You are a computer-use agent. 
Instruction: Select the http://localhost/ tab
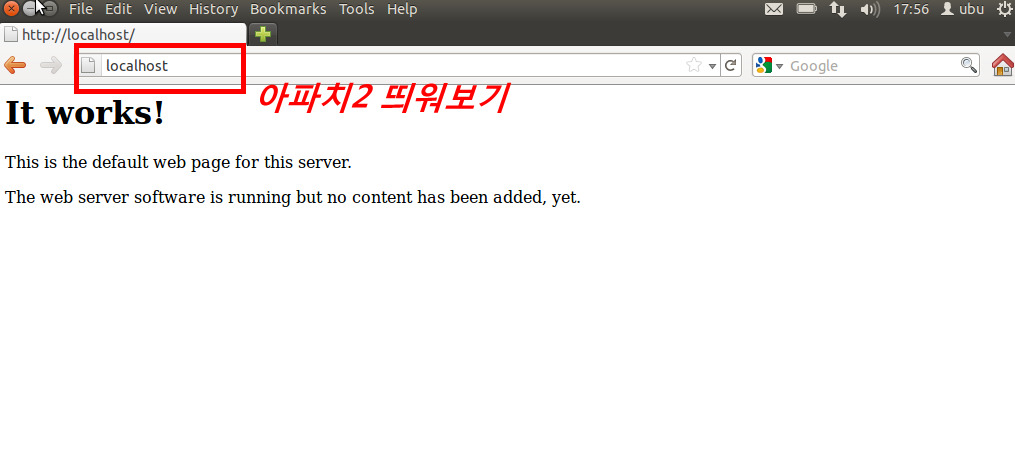click(x=120, y=34)
